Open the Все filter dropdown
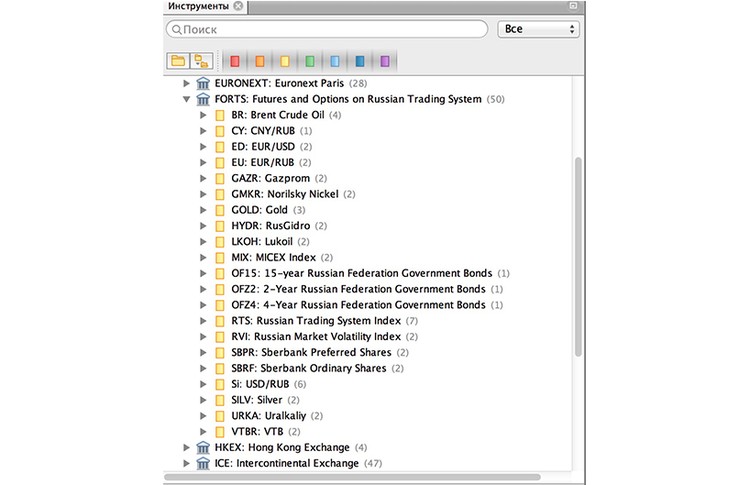The height and width of the screenshot is (485, 750). [x=539, y=29]
